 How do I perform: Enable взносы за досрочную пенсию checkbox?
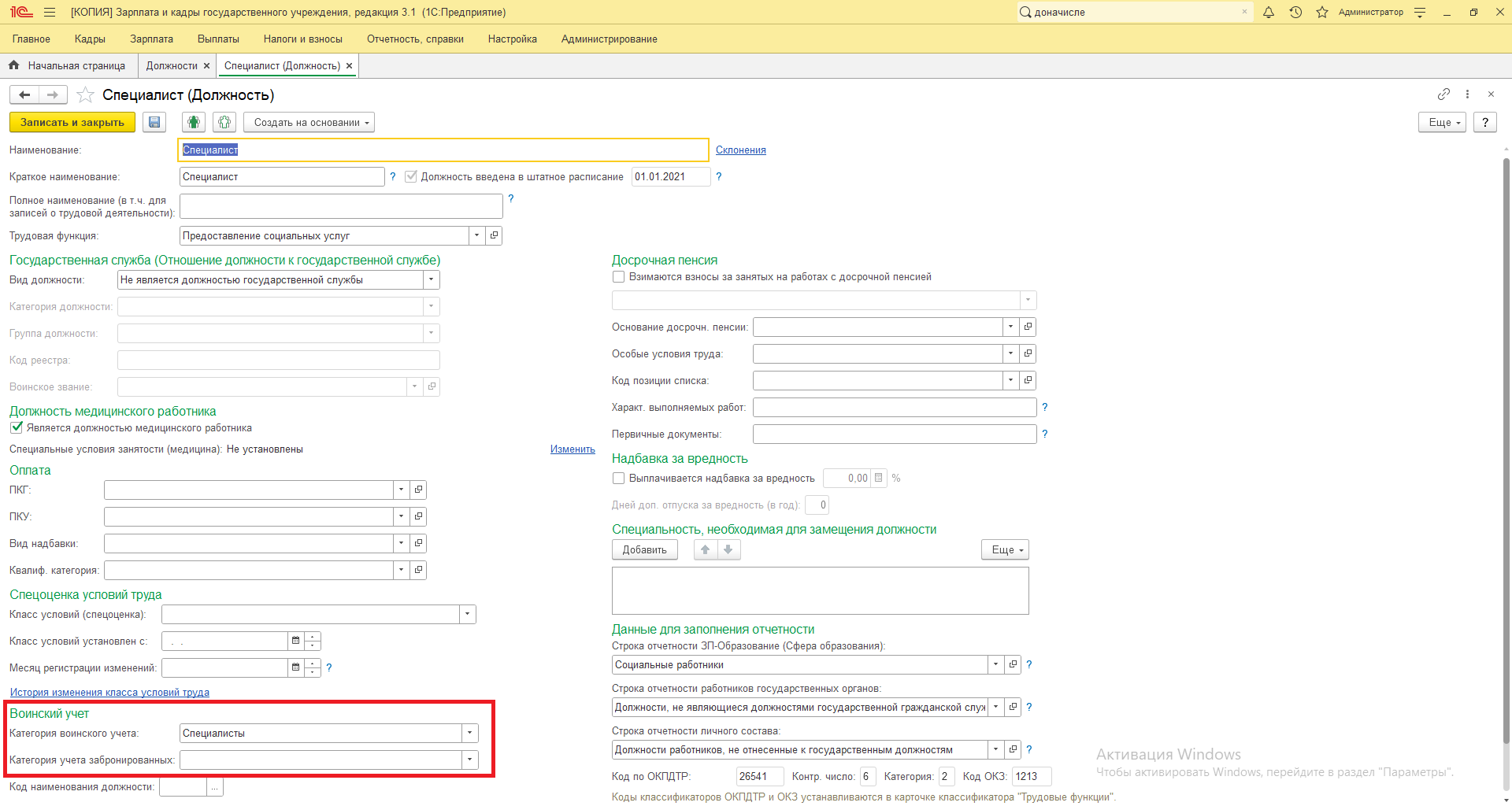619,276
